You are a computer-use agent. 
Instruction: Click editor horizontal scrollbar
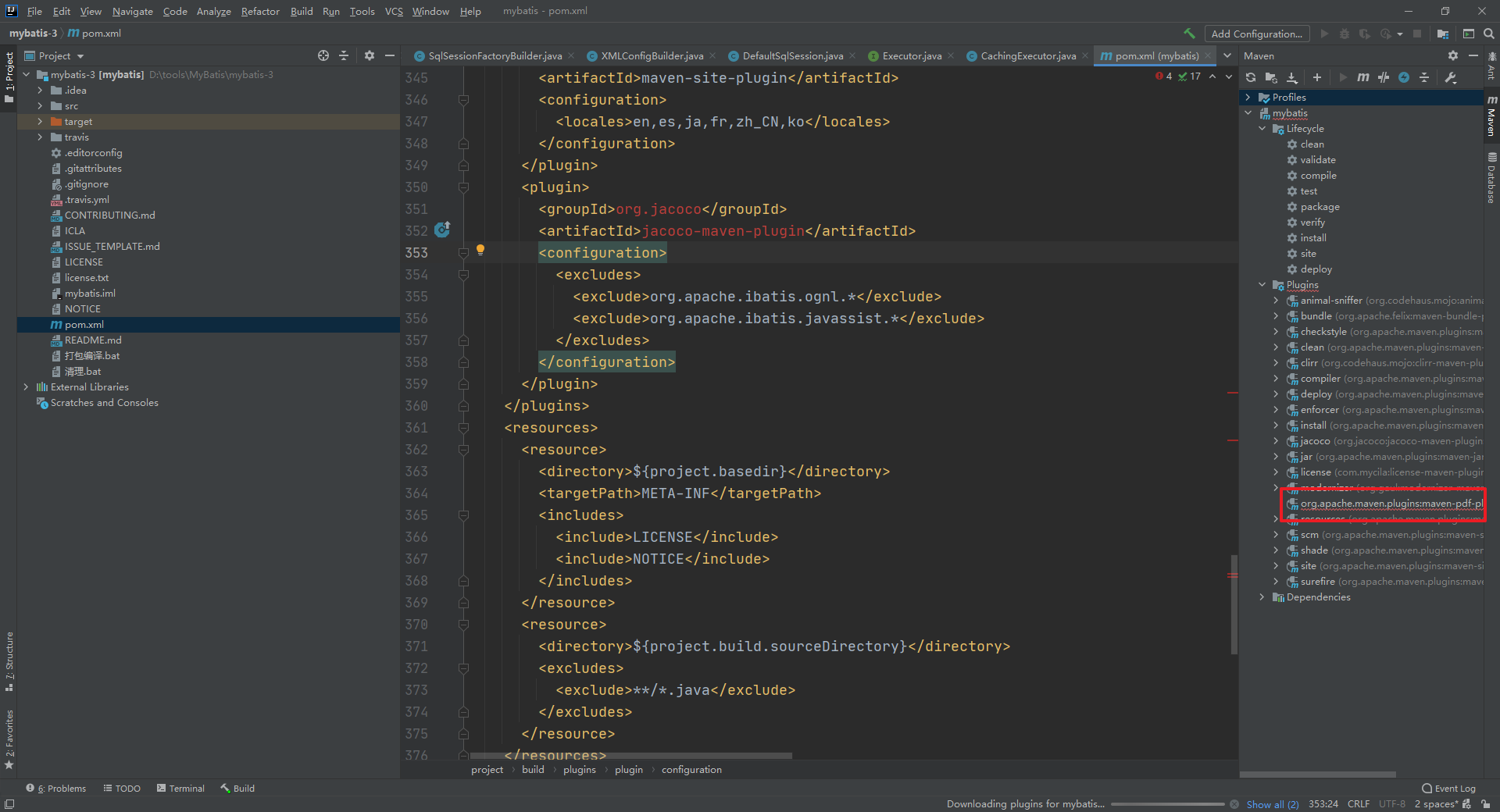click(x=630, y=755)
